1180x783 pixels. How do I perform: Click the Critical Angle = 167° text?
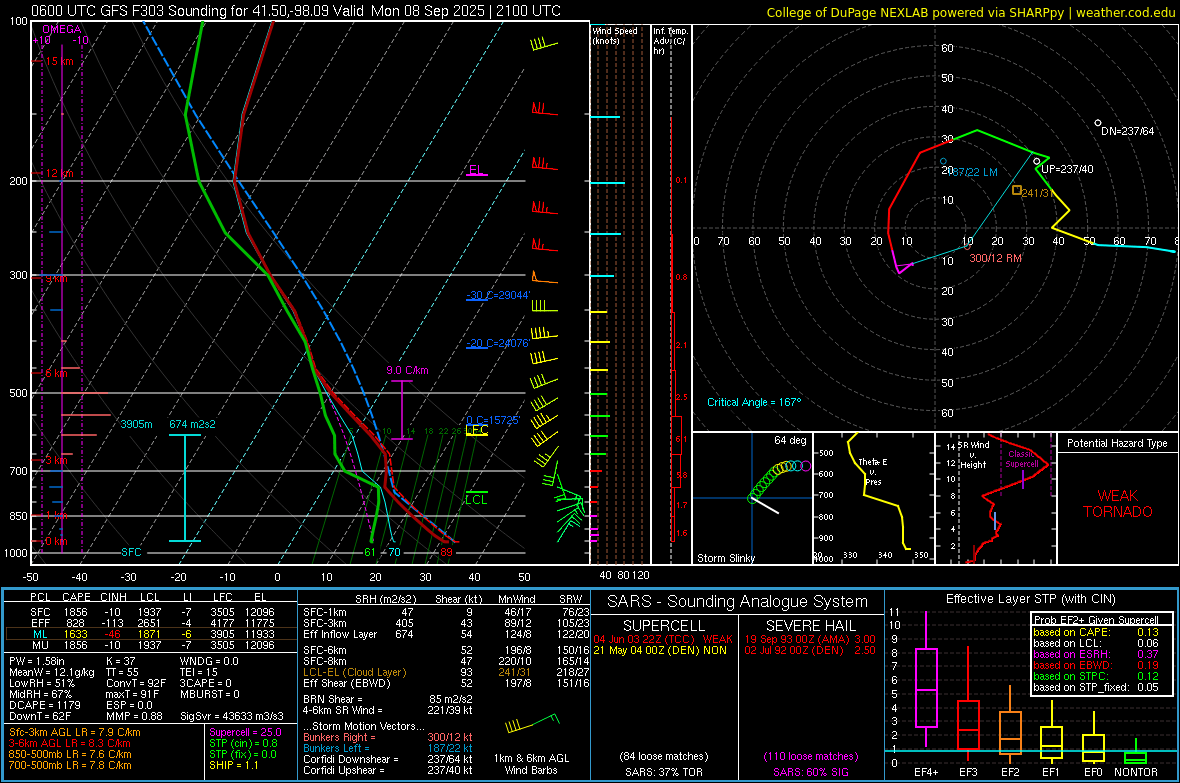coord(754,402)
